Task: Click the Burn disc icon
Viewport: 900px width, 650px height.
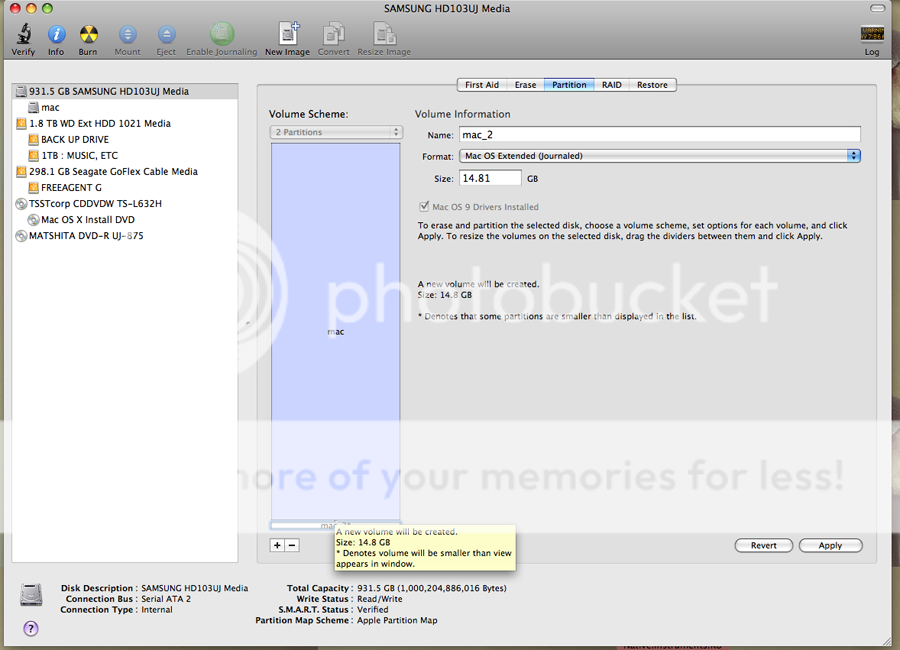Action: coord(88,36)
